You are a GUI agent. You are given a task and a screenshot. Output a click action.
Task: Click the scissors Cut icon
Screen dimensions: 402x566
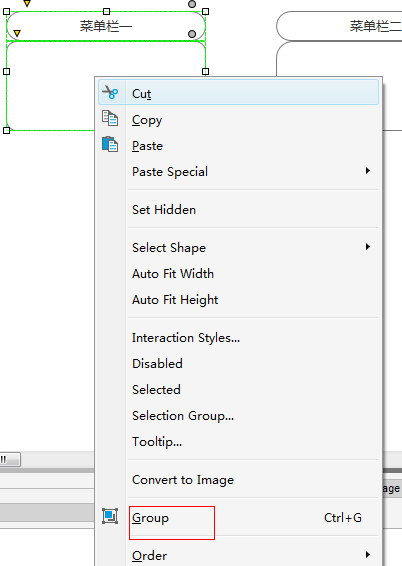110,92
